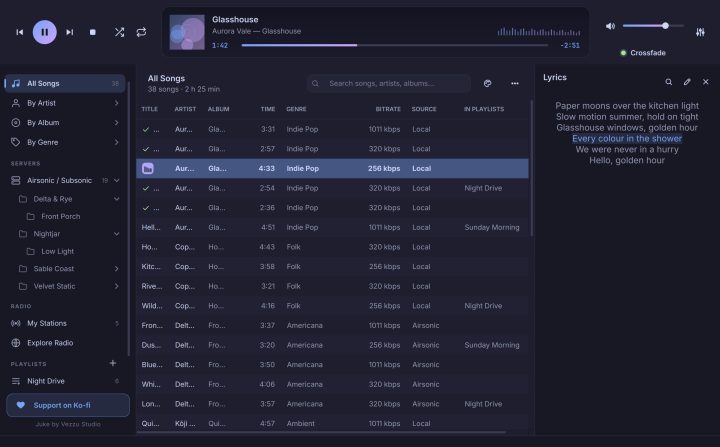The image size is (720, 447).
Task: Toggle checkmark on the 2:36 song row
Action: (146, 208)
